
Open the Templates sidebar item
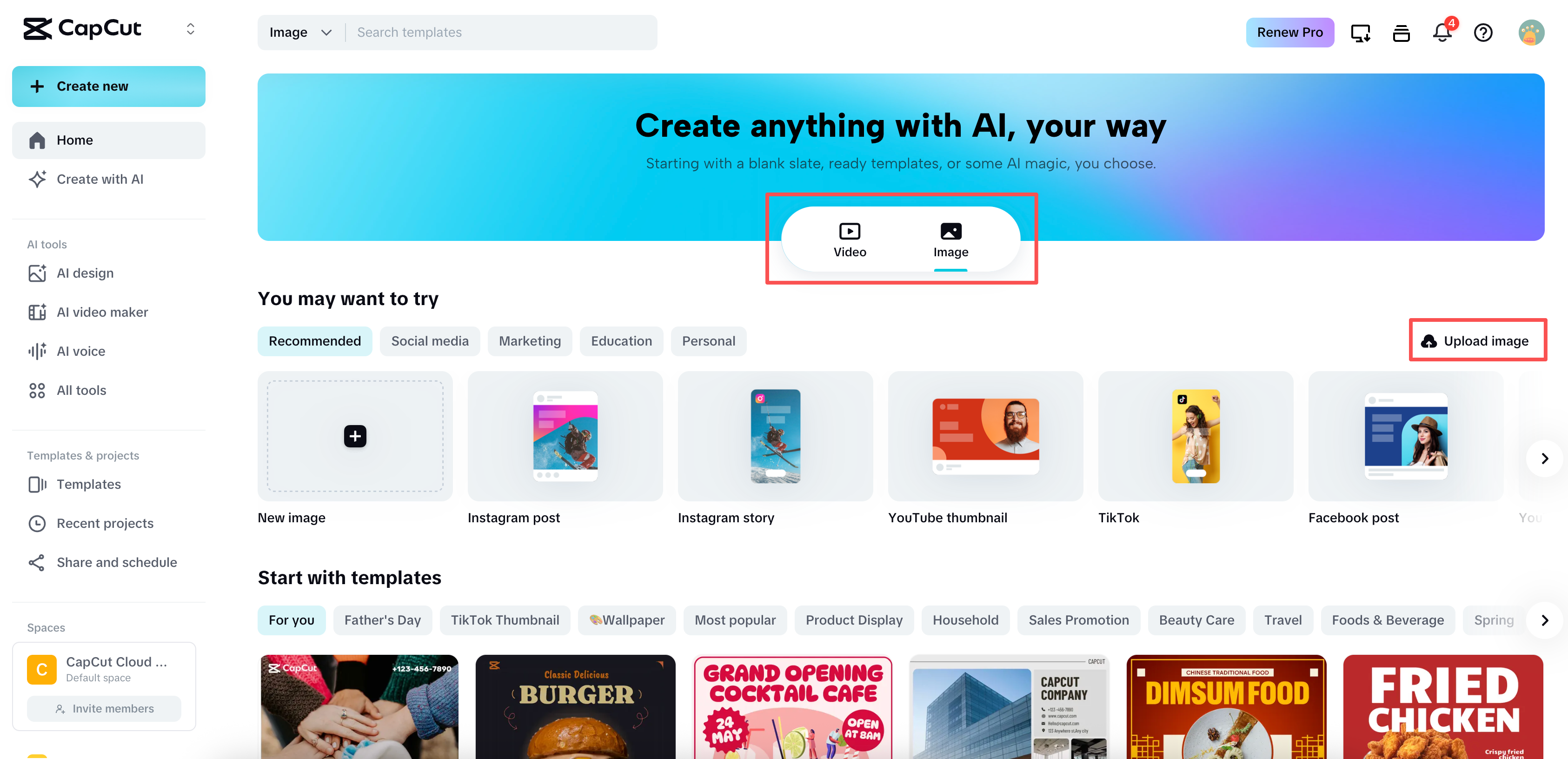point(88,484)
